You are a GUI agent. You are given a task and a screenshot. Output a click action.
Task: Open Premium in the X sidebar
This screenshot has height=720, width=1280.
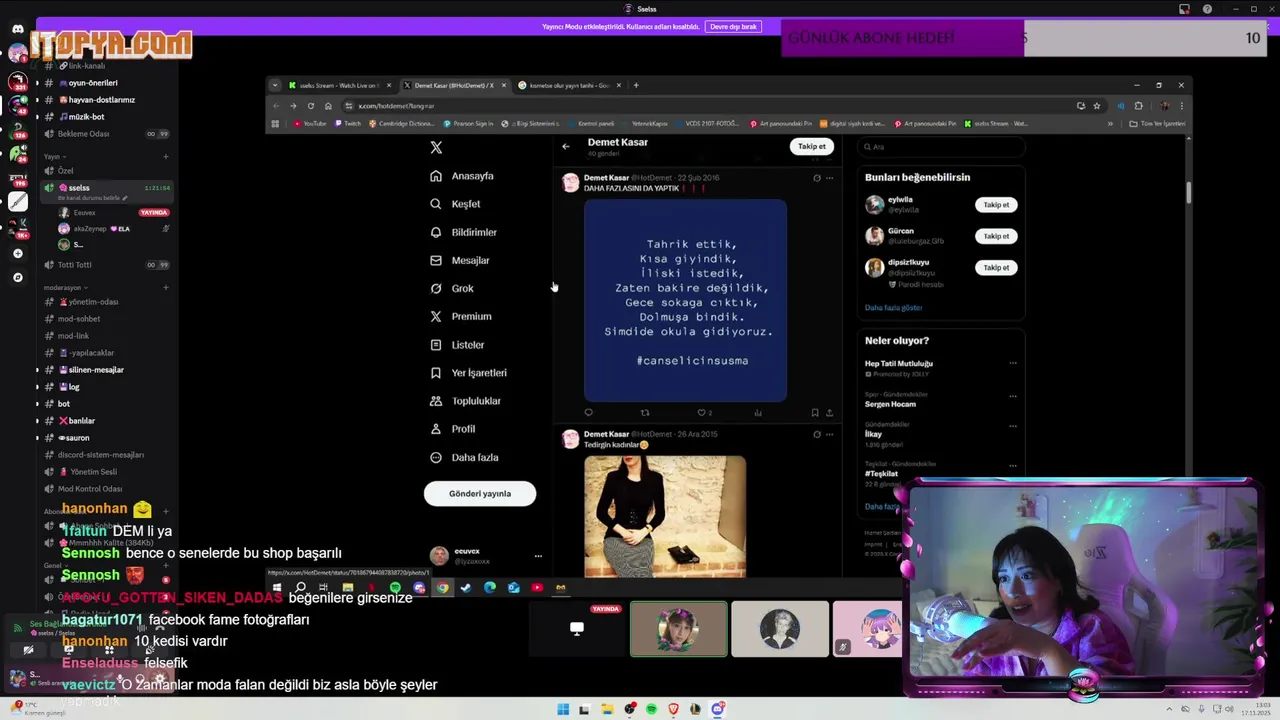pos(460,316)
